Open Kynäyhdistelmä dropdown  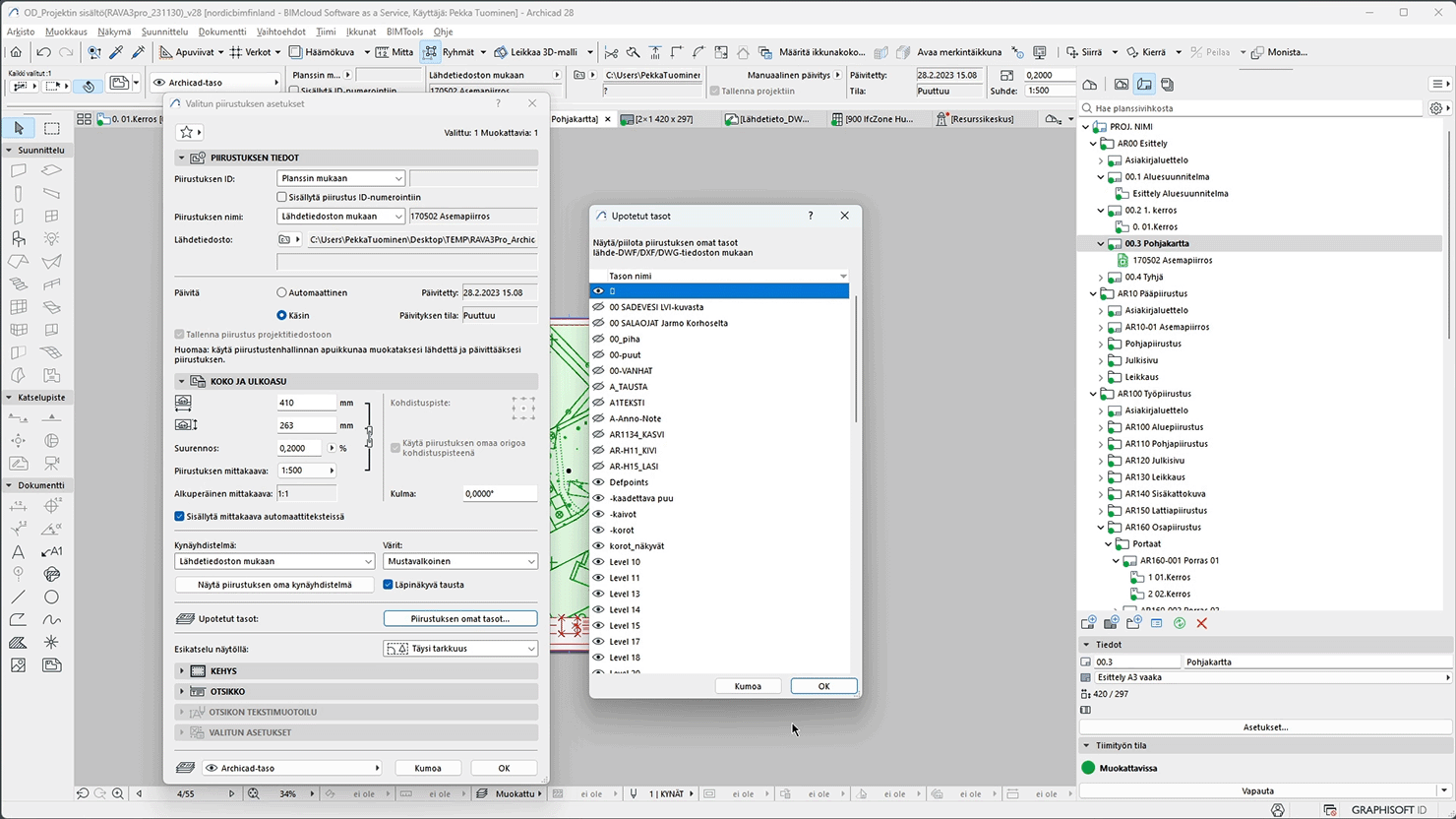(x=274, y=561)
